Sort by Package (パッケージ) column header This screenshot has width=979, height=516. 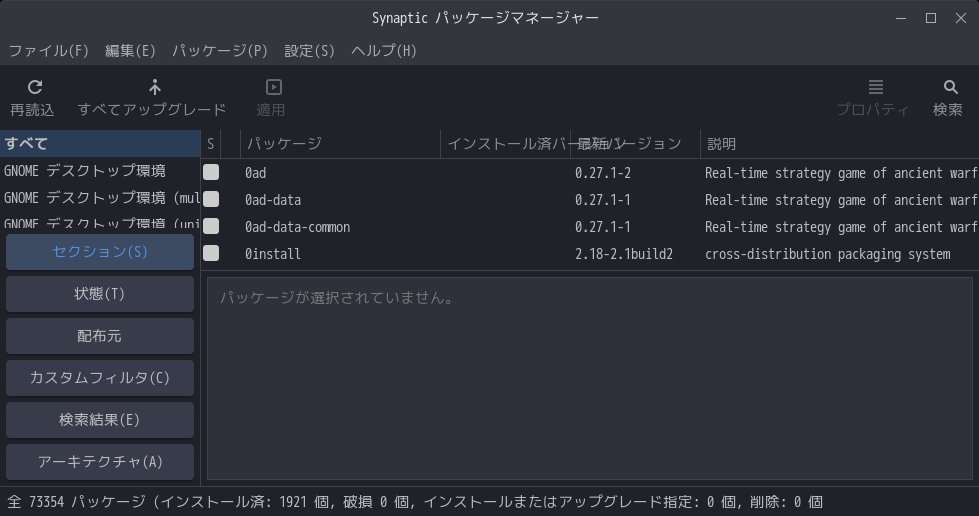340,144
